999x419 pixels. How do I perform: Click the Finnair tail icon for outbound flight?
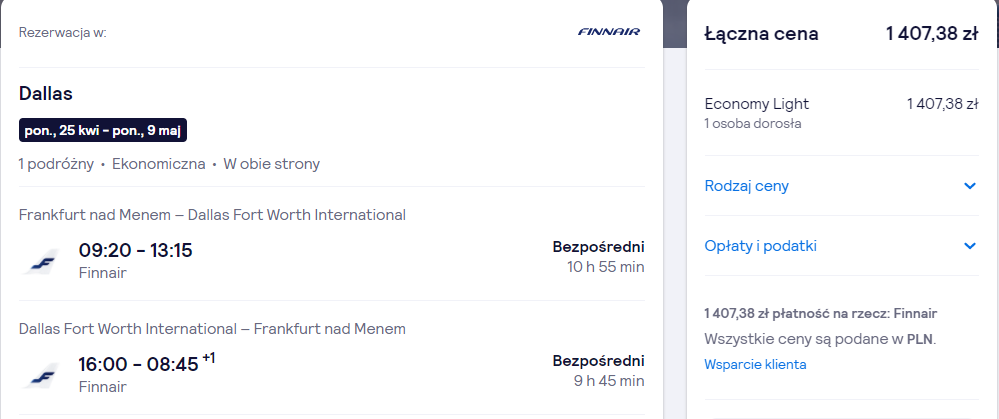coord(41,262)
